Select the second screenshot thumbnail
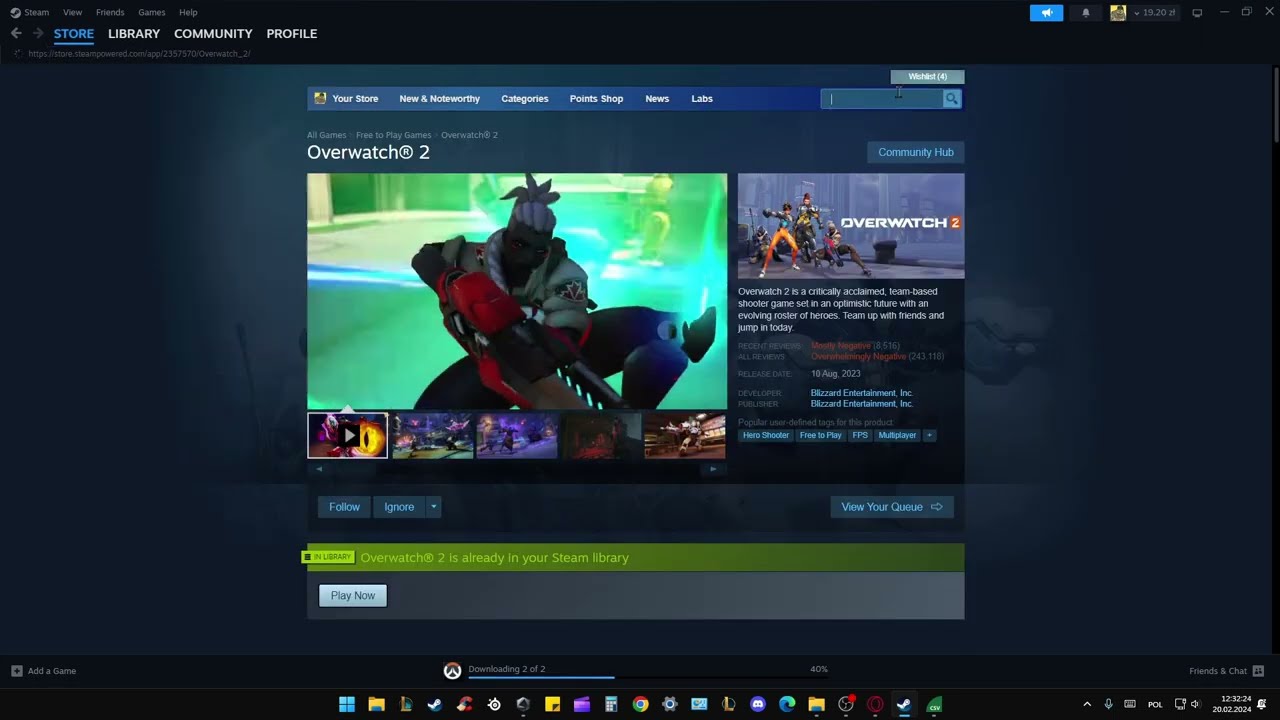The width and height of the screenshot is (1280, 720). [432, 436]
